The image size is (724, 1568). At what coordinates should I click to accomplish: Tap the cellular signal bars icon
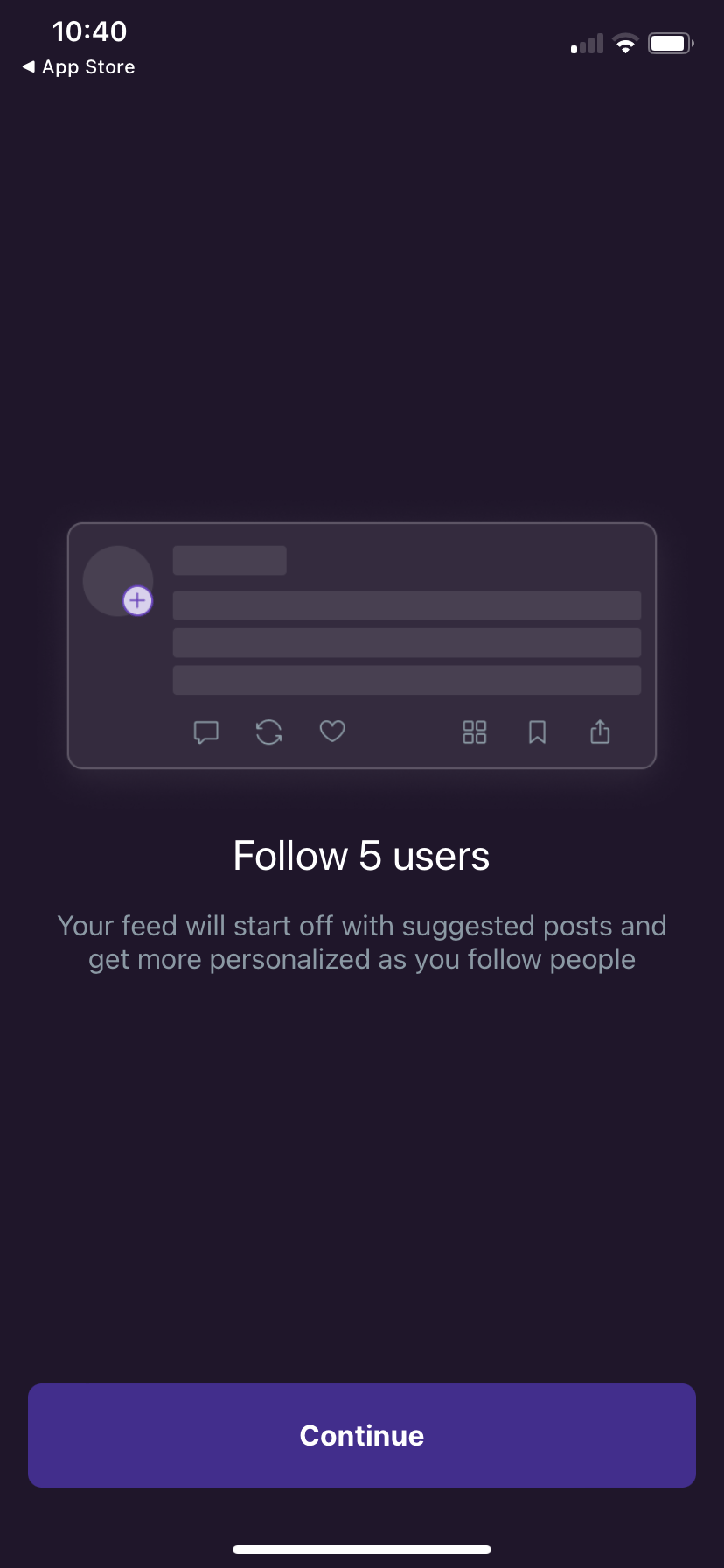coord(587,44)
